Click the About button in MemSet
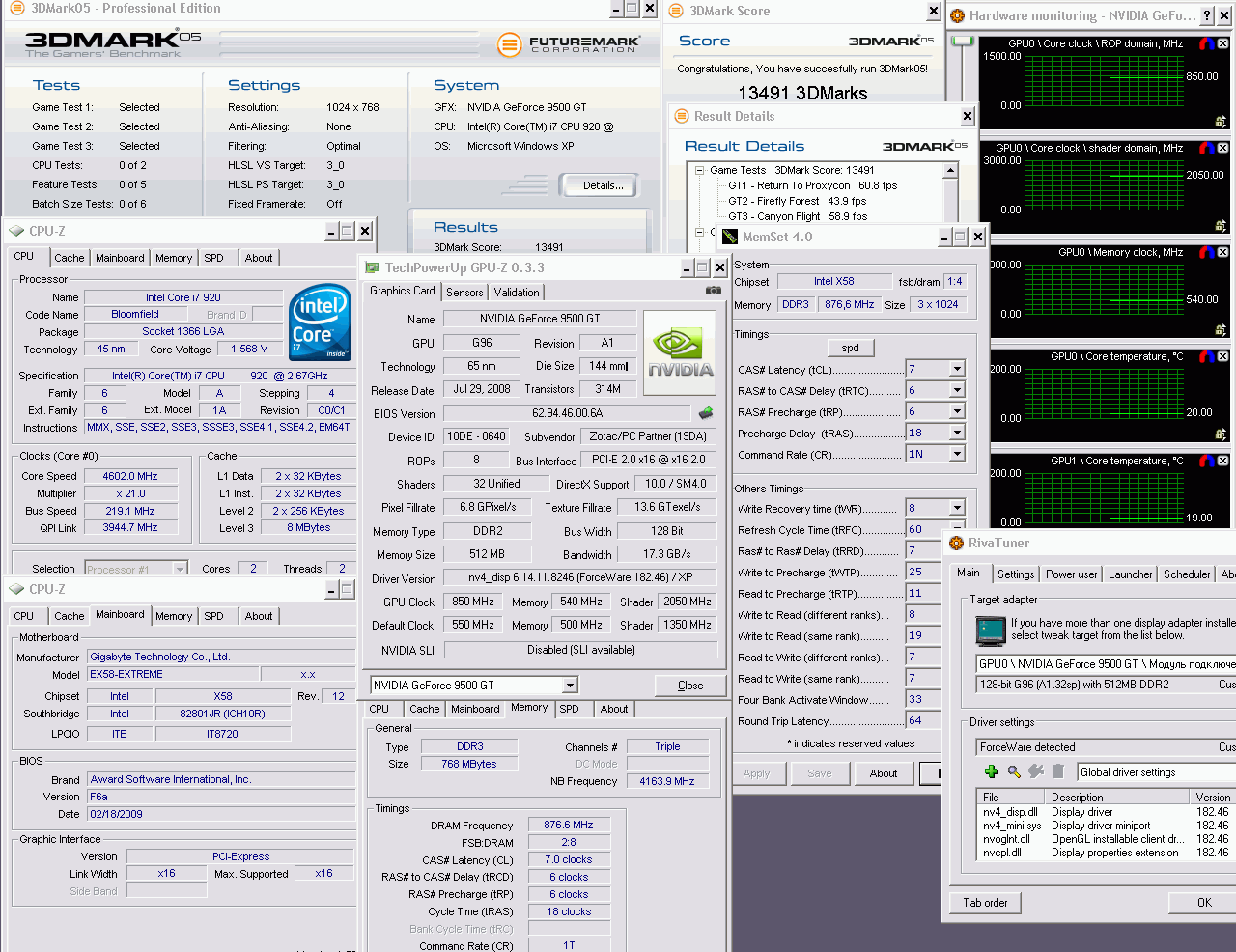The height and width of the screenshot is (952, 1236). coord(884,773)
